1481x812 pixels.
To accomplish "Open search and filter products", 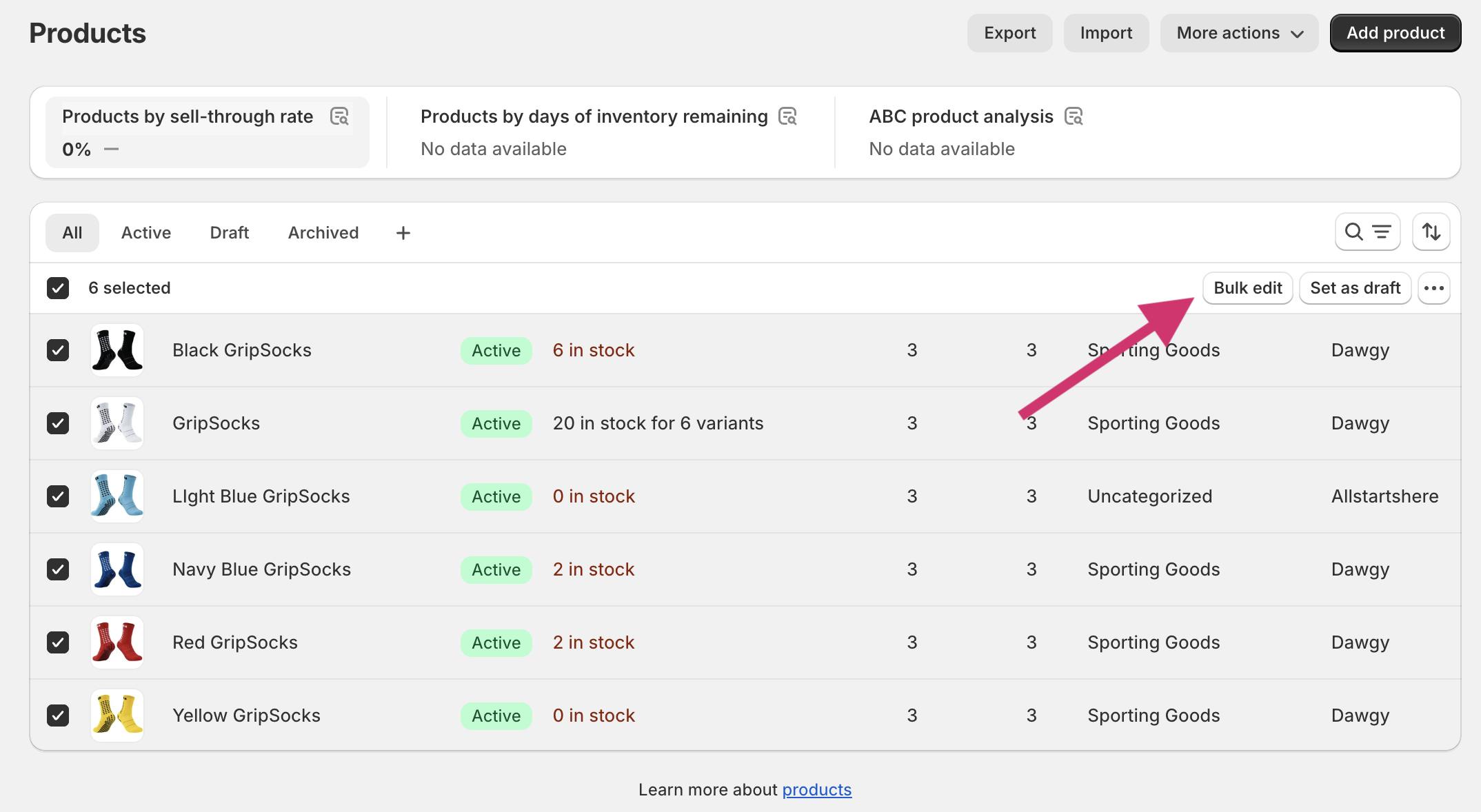I will (1367, 232).
